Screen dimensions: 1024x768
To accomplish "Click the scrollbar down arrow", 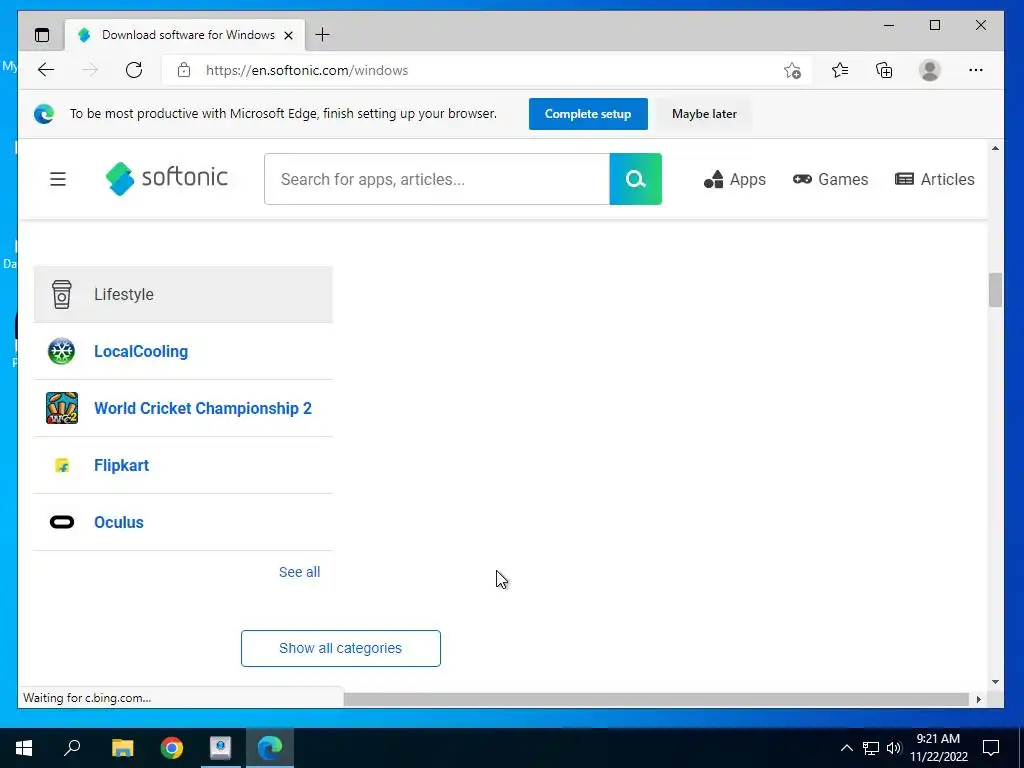I will (995, 682).
